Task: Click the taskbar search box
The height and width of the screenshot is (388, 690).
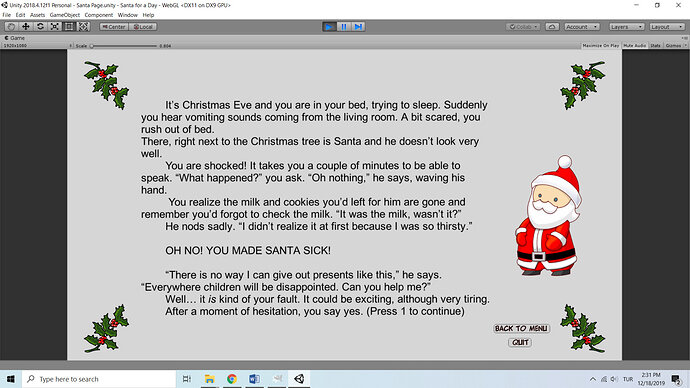Action: [99, 379]
